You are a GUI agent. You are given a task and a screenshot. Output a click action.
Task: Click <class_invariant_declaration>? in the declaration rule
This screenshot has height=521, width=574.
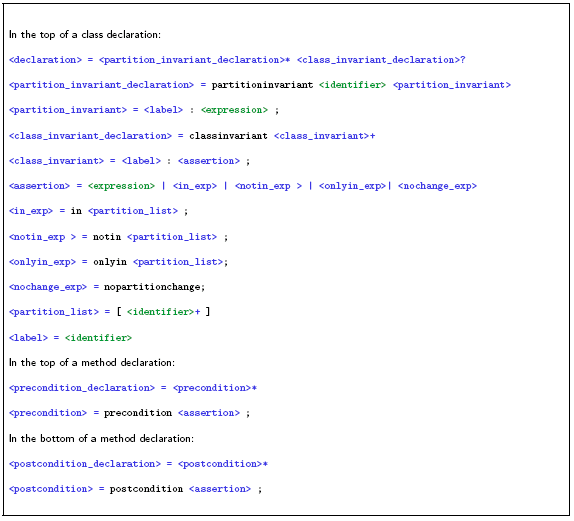click(x=381, y=60)
